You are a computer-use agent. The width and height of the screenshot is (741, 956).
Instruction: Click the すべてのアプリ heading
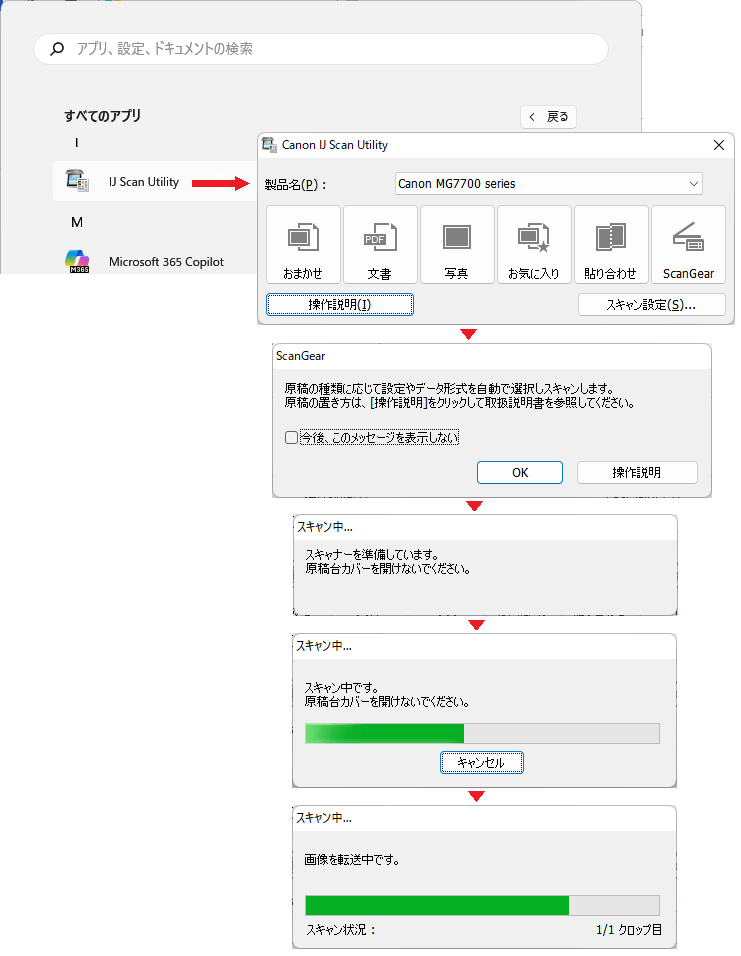click(102, 115)
